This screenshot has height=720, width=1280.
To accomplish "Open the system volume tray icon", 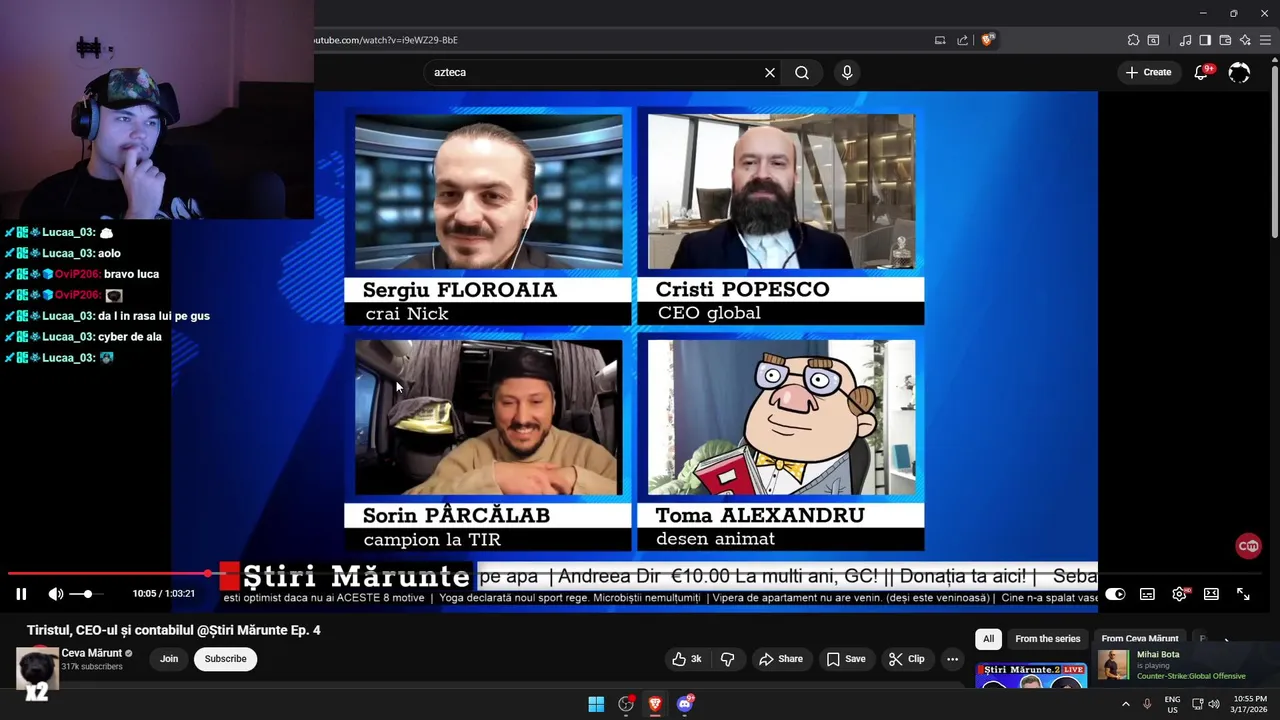I will click(1214, 704).
